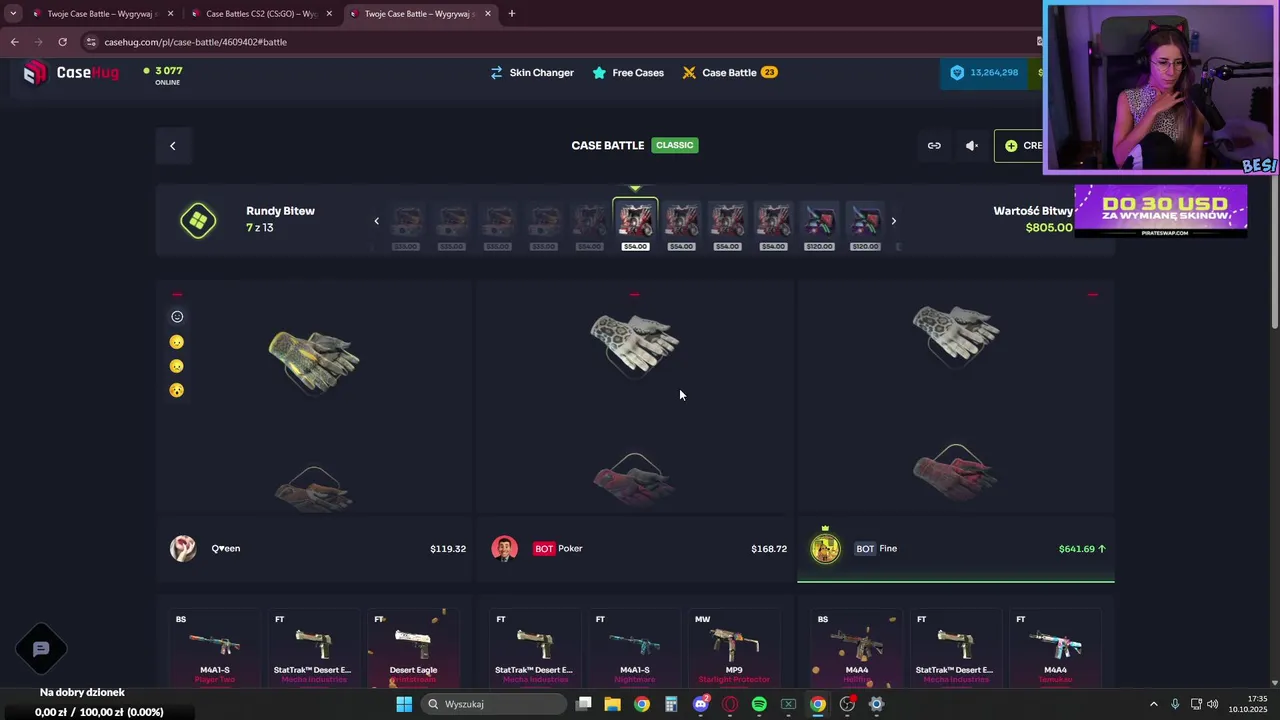
Task: Switch to first Twoje Case Battle tab
Action: click(x=101, y=14)
